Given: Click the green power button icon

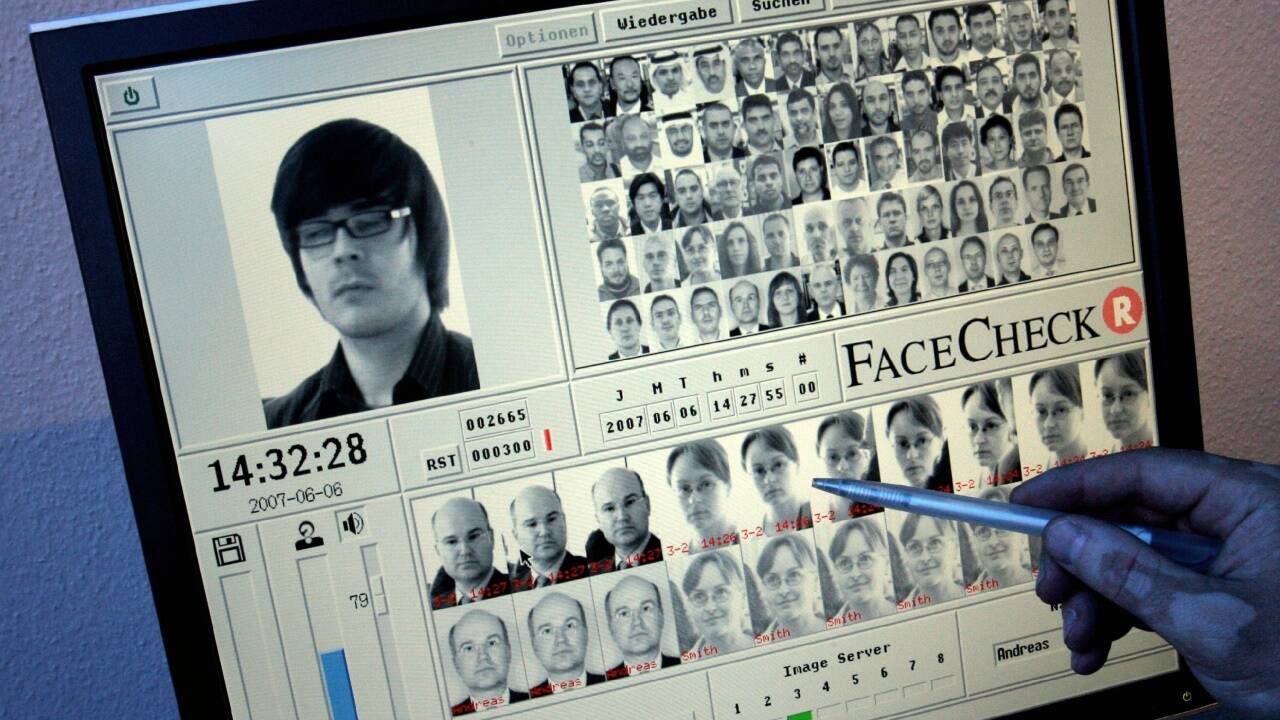Looking at the screenshot, I should pyautogui.click(x=131, y=96).
